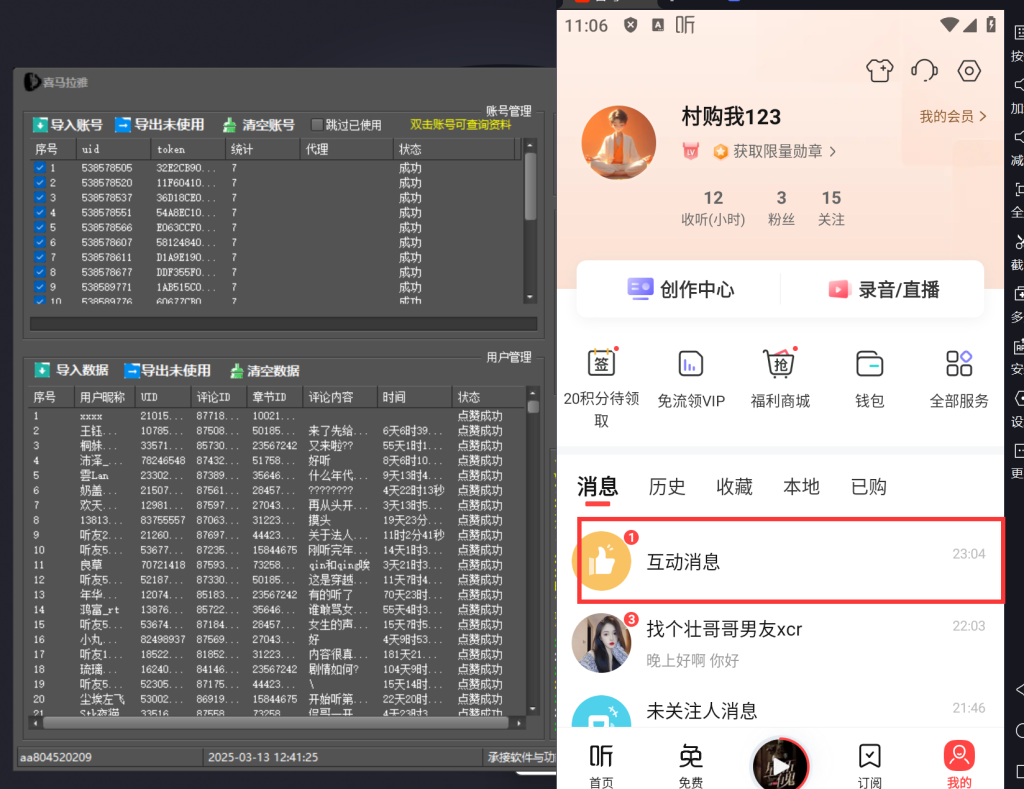Screen dimensions: 1024x789
Task: Open the 全部服务 services icon
Action: (958, 363)
